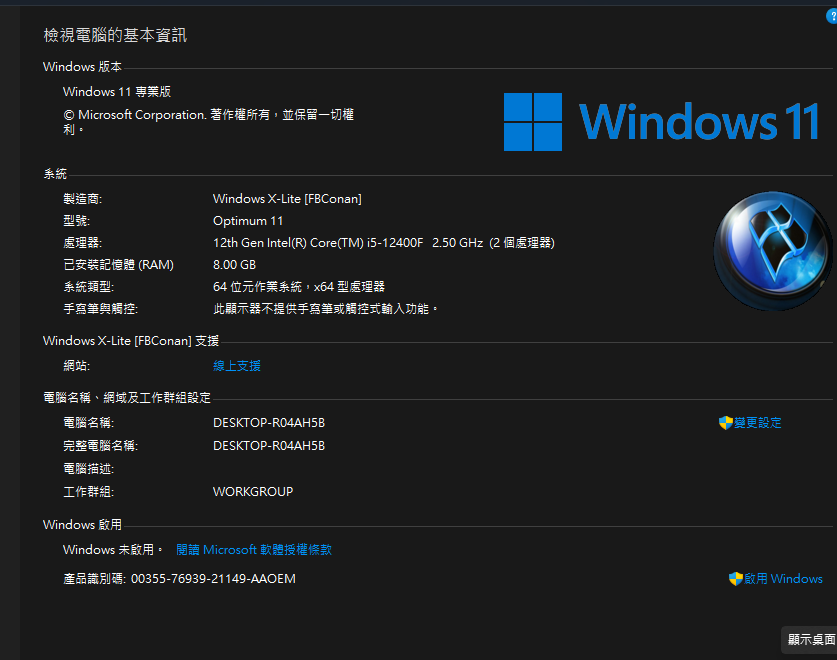Click the product ID 00355-76939-21149-AAOEM
Screen dimensions: 837x660
click(x=213, y=579)
